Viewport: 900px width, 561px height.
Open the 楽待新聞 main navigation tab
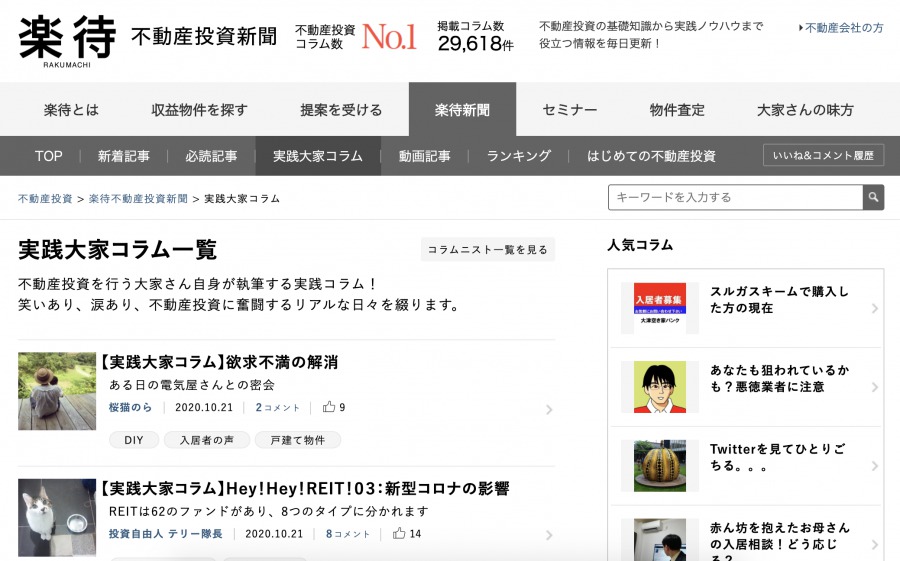point(462,110)
